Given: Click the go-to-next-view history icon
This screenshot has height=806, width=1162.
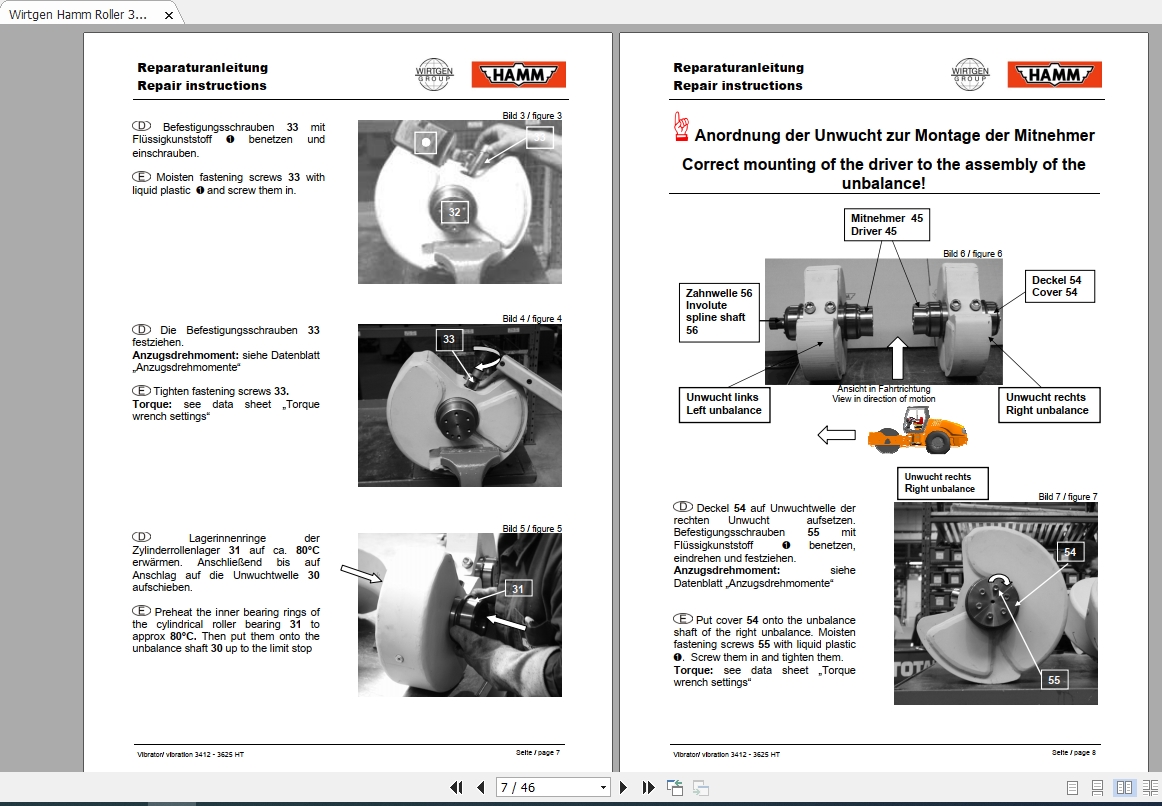Looking at the screenshot, I should coord(700,787).
